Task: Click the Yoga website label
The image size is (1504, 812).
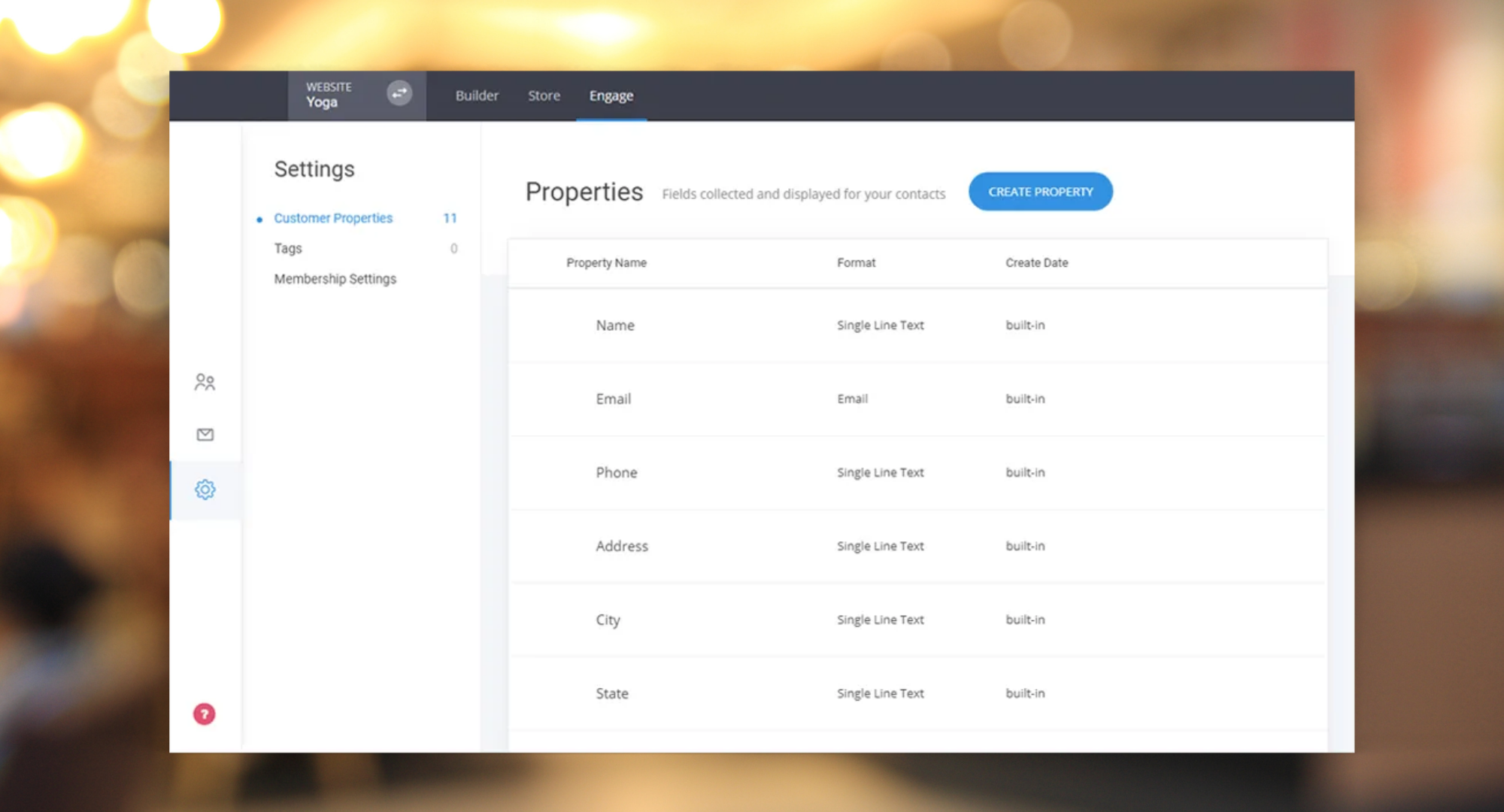Action: (322, 102)
